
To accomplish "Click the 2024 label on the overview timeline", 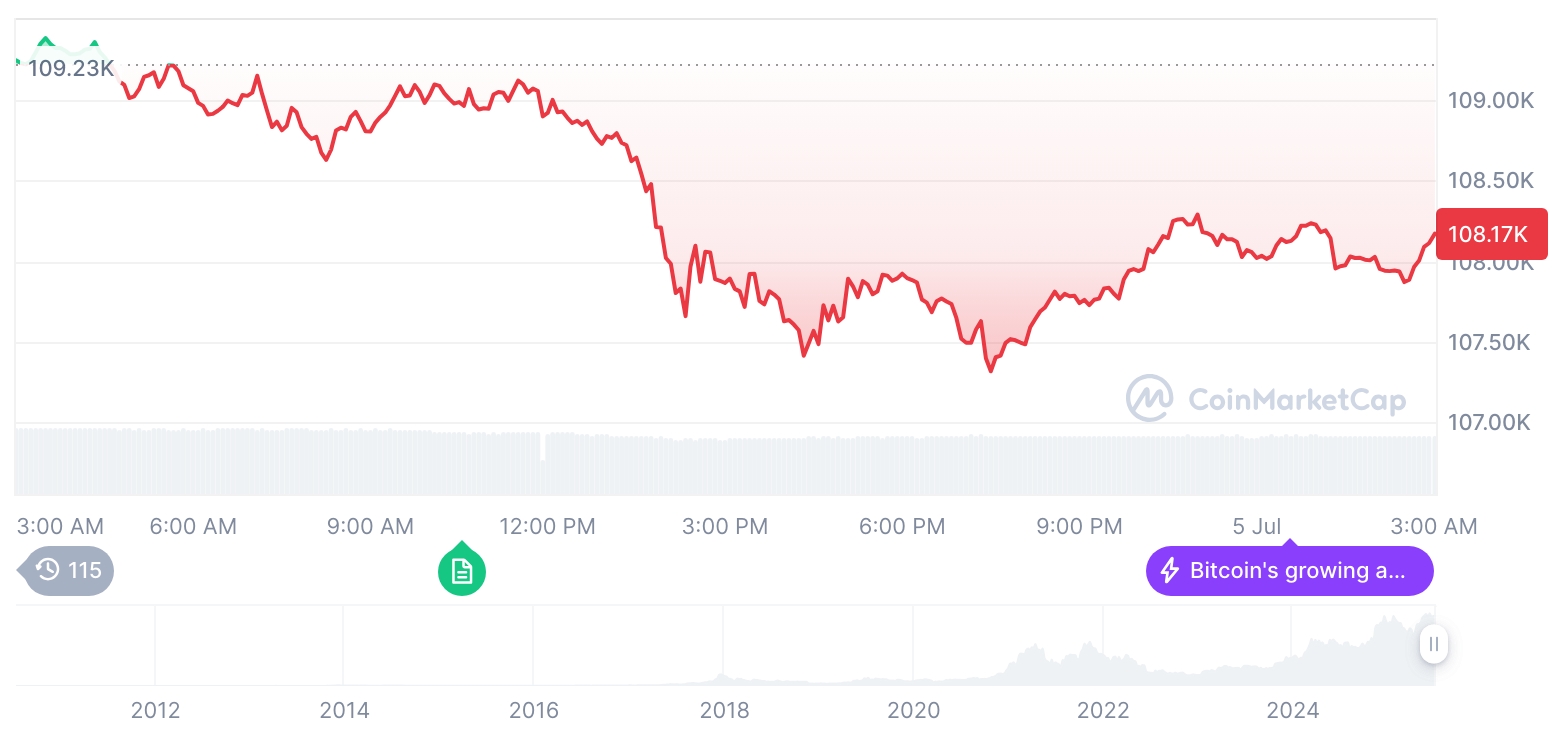I will [x=1293, y=710].
